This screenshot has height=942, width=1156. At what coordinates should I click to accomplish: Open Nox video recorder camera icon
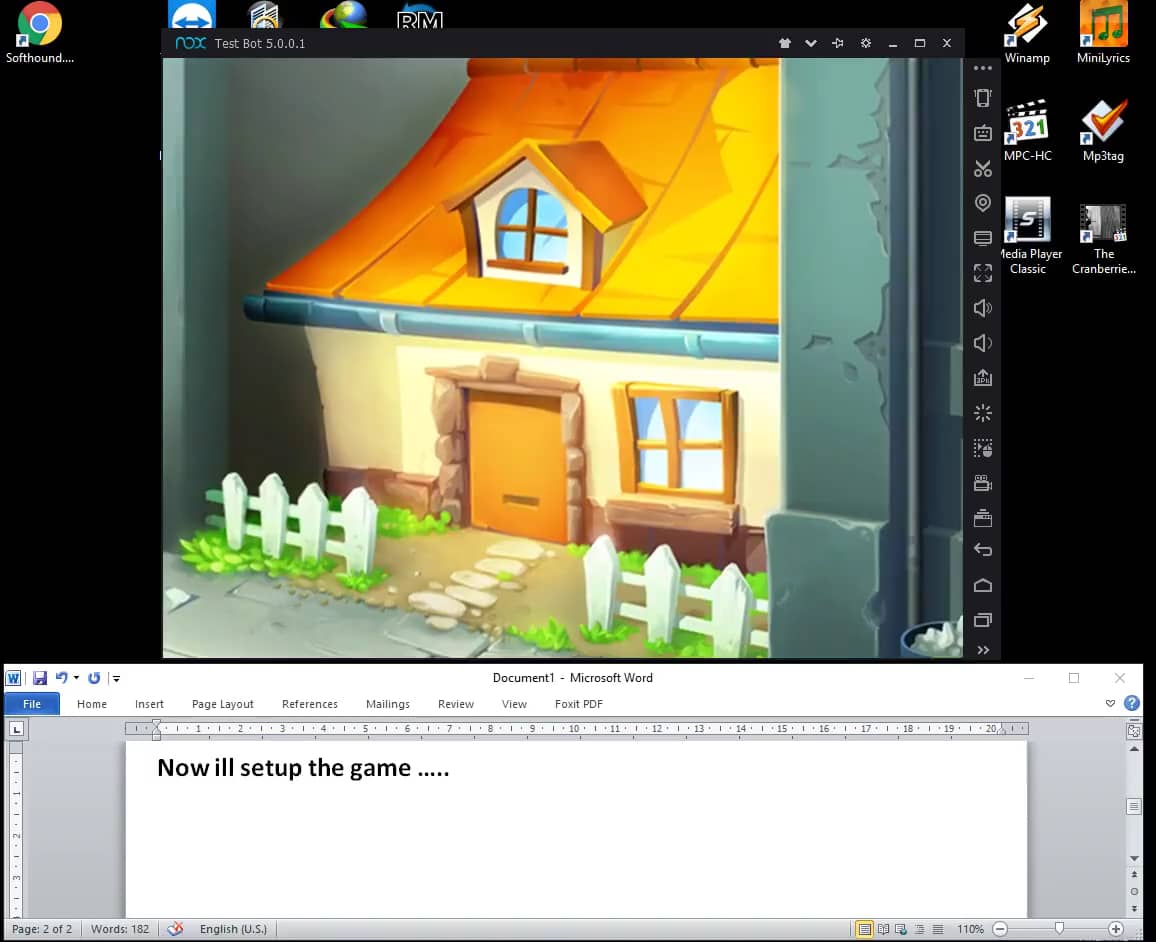(982, 483)
